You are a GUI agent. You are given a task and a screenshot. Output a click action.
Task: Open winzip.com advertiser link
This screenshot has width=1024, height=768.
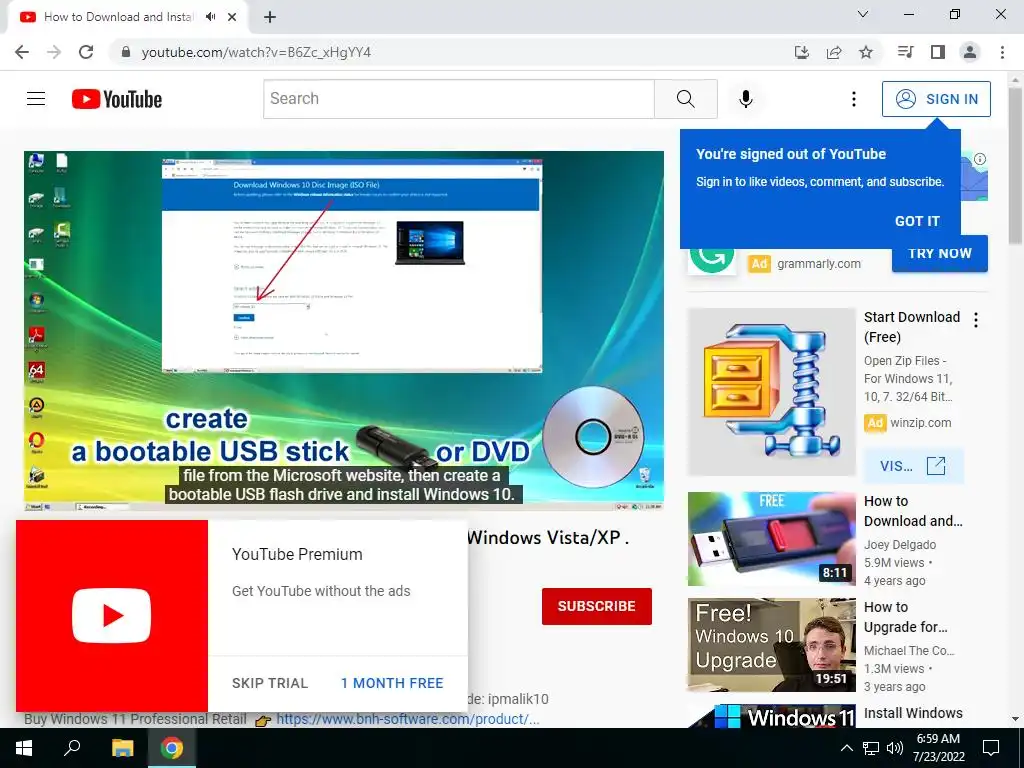point(921,423)
